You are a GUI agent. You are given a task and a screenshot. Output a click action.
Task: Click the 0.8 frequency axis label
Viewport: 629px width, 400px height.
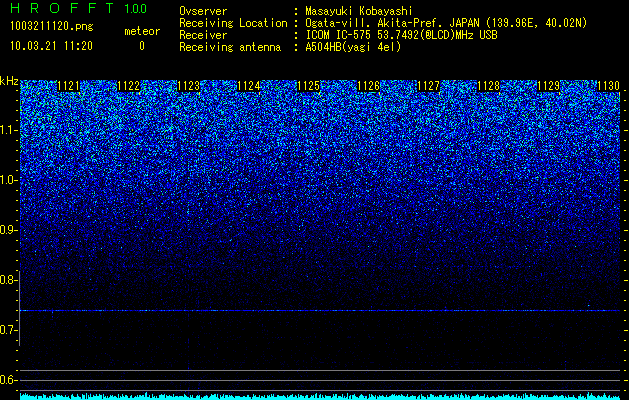click(8, 280)
